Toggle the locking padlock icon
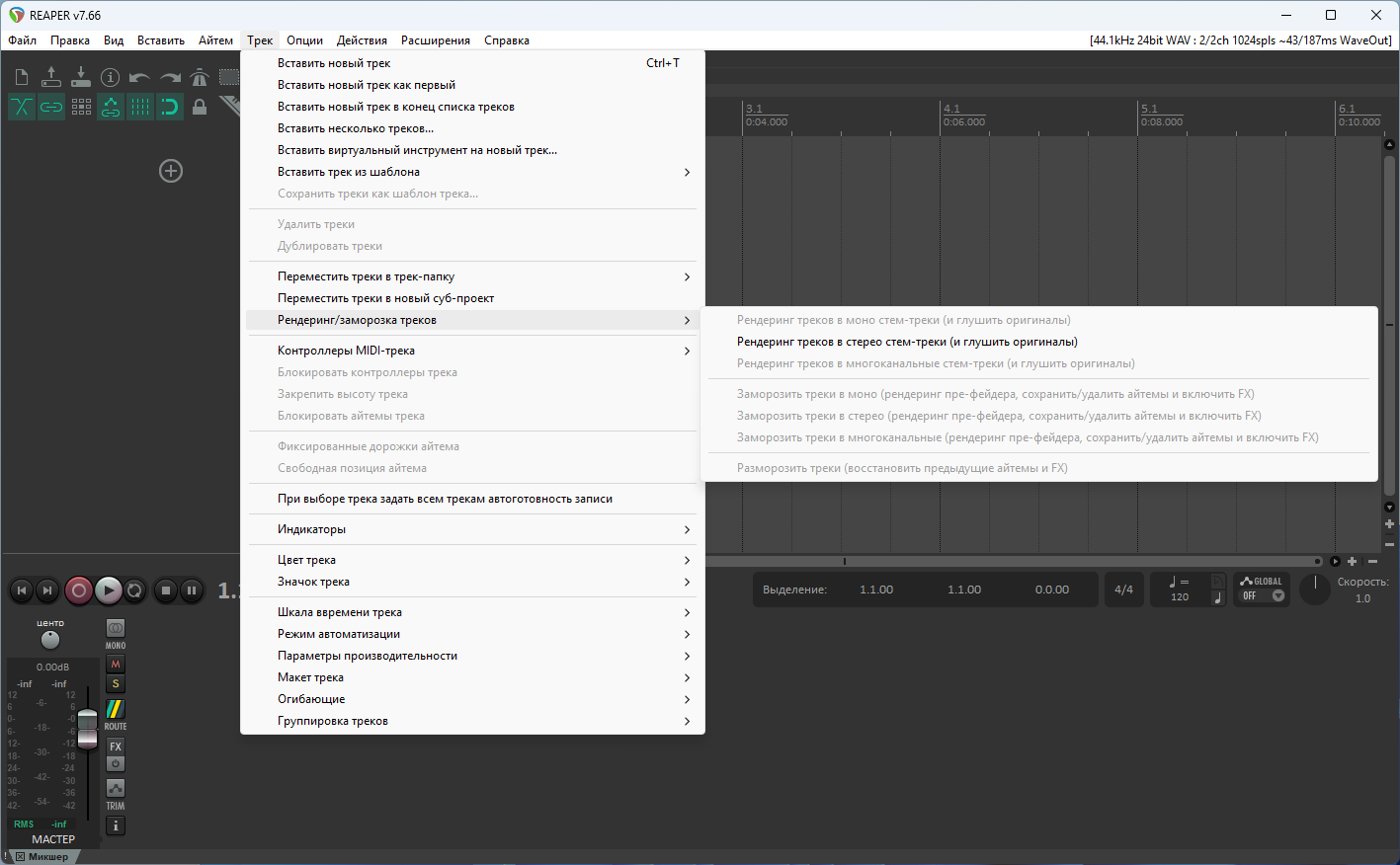This screenshot has width=1400, height=865. point(200,107)
